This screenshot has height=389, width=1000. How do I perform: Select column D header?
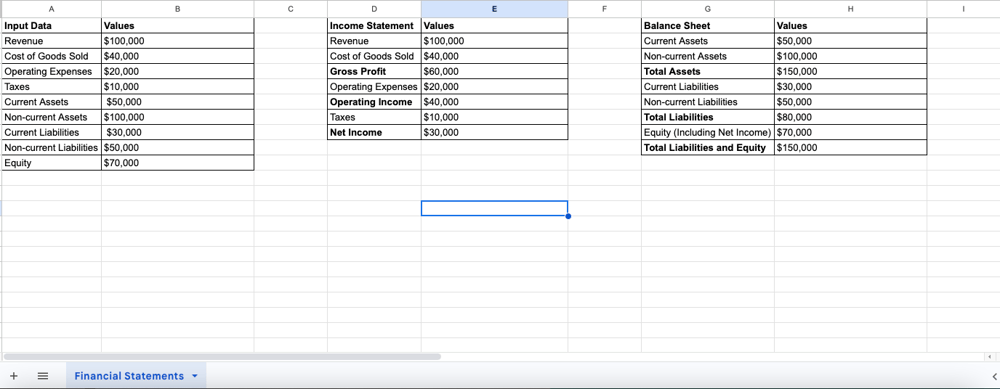click(374, 9)
